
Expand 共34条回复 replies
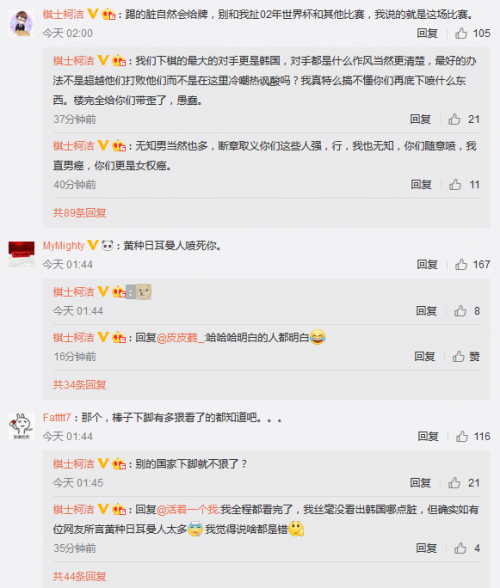pos(80,385)
